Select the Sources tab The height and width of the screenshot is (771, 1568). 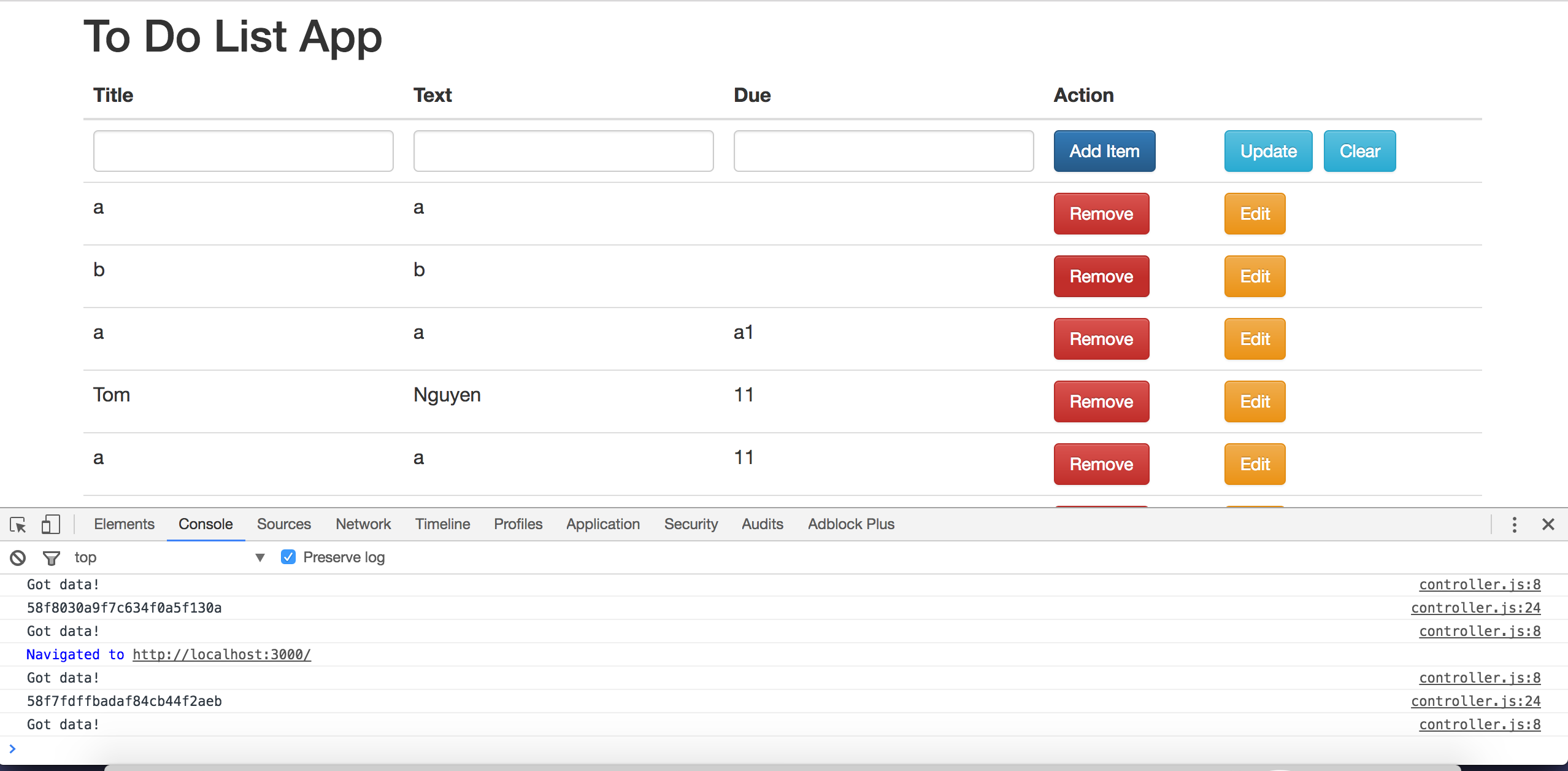(x=283, y=524)
